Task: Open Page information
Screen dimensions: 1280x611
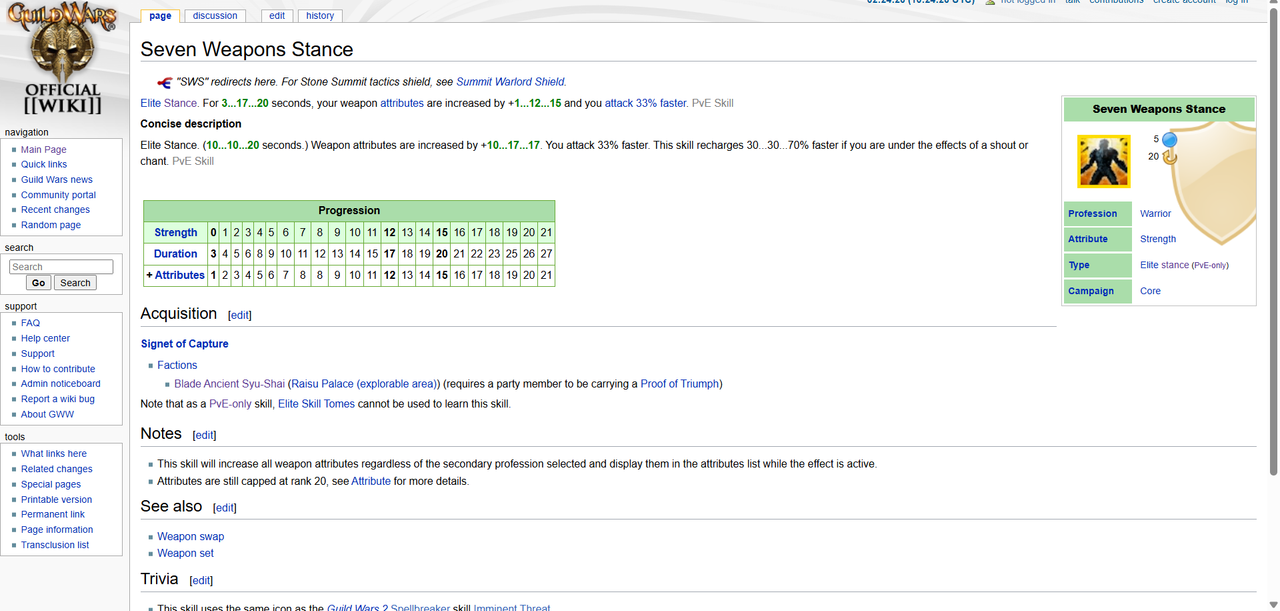Action: point(57,530)
